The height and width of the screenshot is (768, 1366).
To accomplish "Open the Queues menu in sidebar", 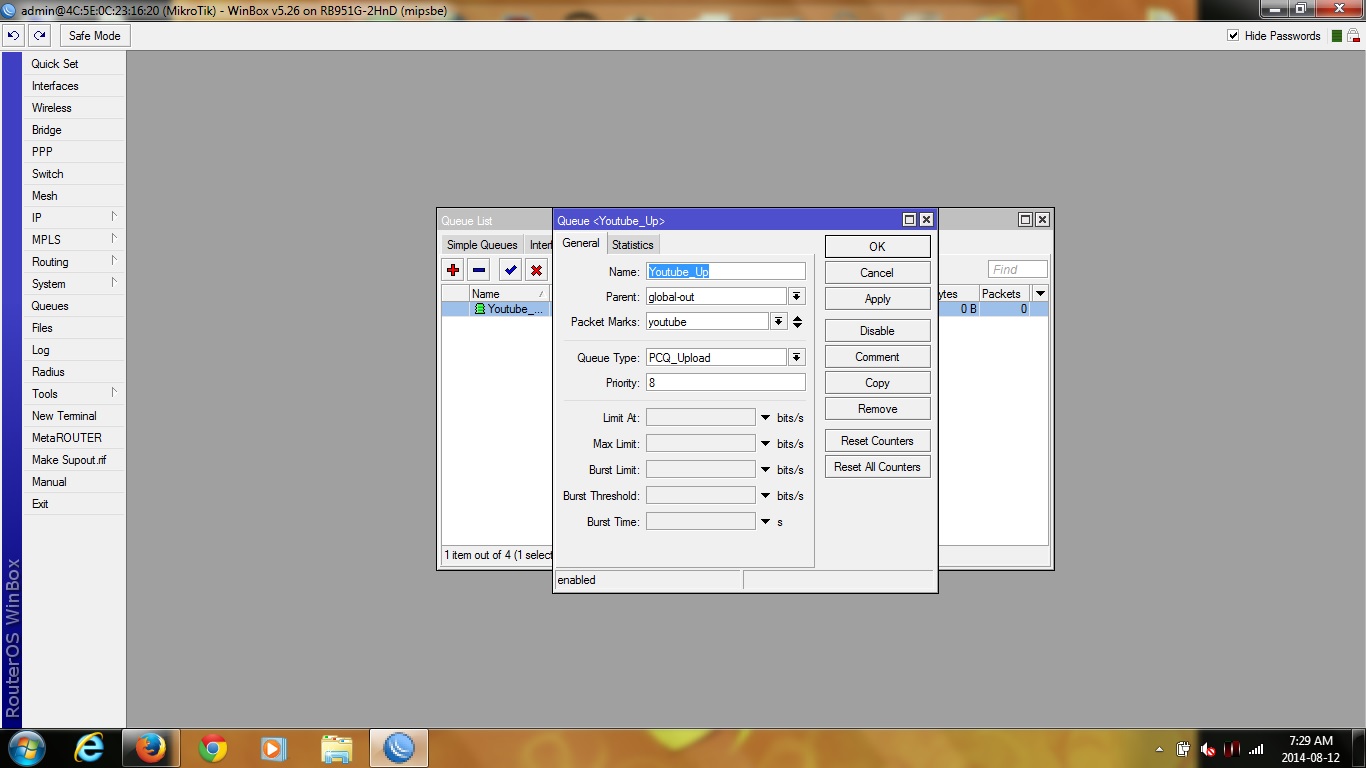I will coord(50,306).
